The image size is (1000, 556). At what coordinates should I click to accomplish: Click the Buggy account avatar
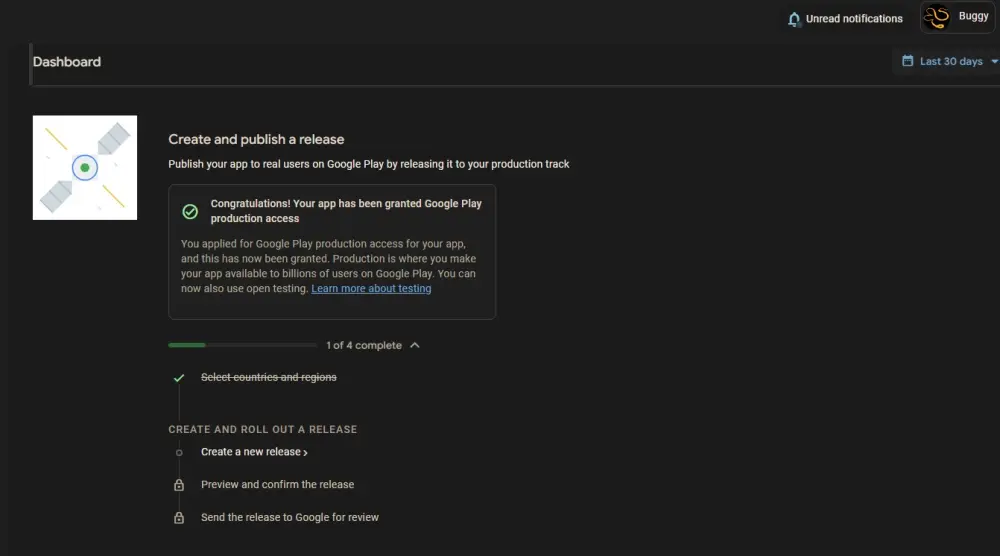937,17
